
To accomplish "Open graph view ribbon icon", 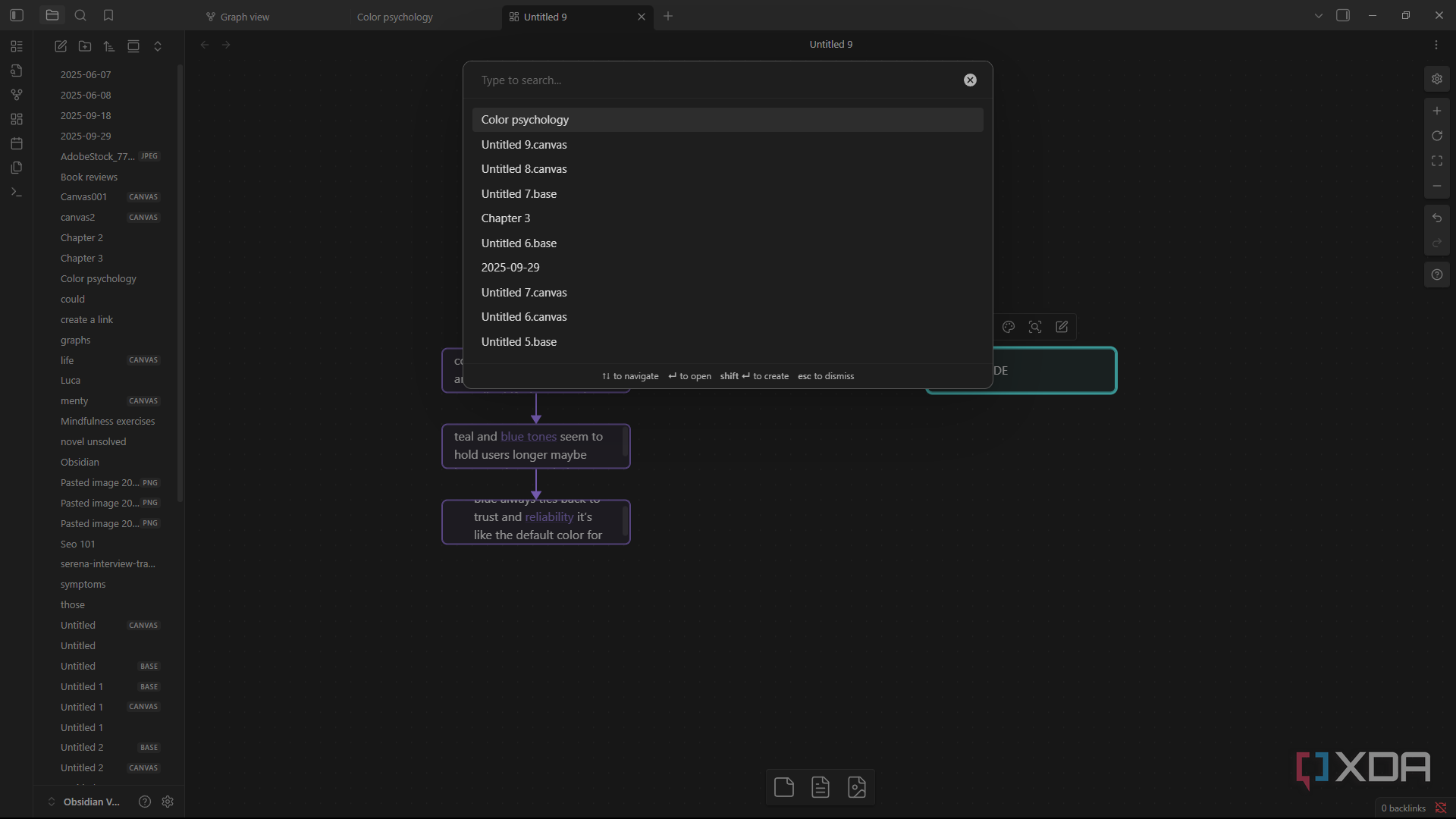I will [17, 95].
